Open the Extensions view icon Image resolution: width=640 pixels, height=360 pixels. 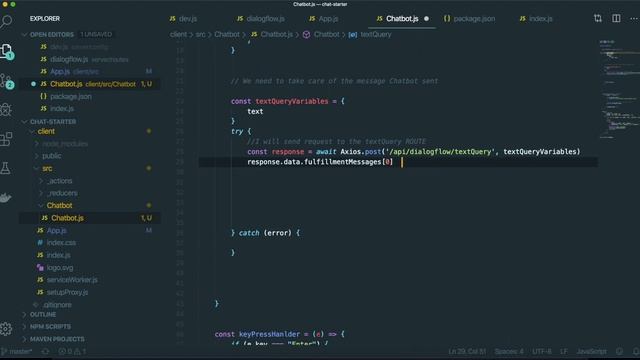pyautogui.click(x=6, y=139)
